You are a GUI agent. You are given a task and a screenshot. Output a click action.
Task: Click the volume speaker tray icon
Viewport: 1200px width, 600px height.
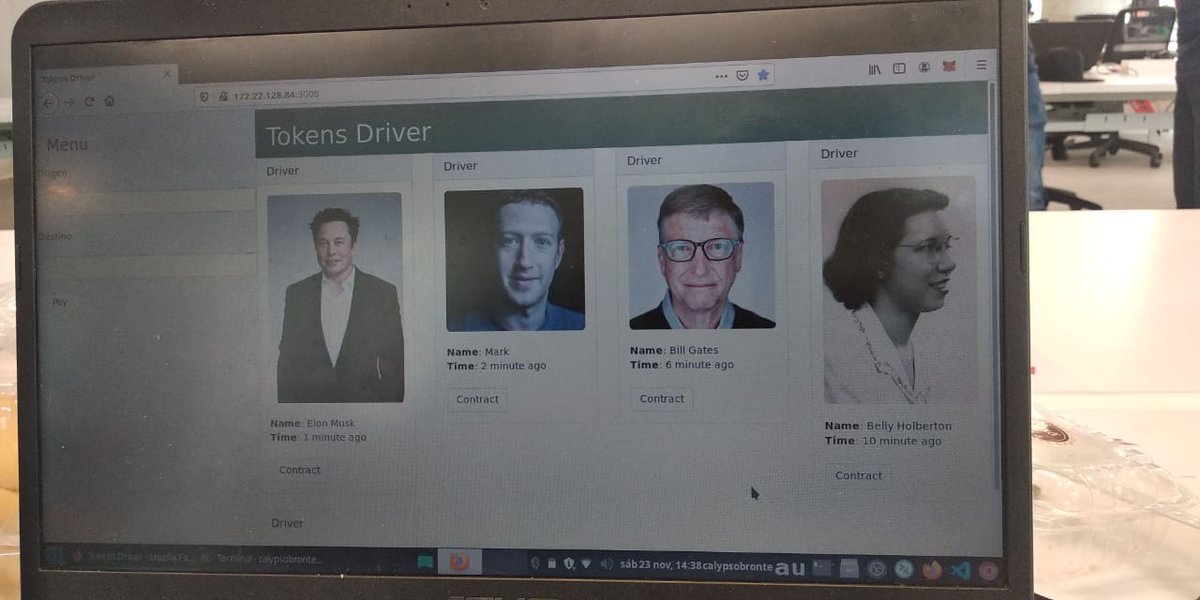coord(605,565)
